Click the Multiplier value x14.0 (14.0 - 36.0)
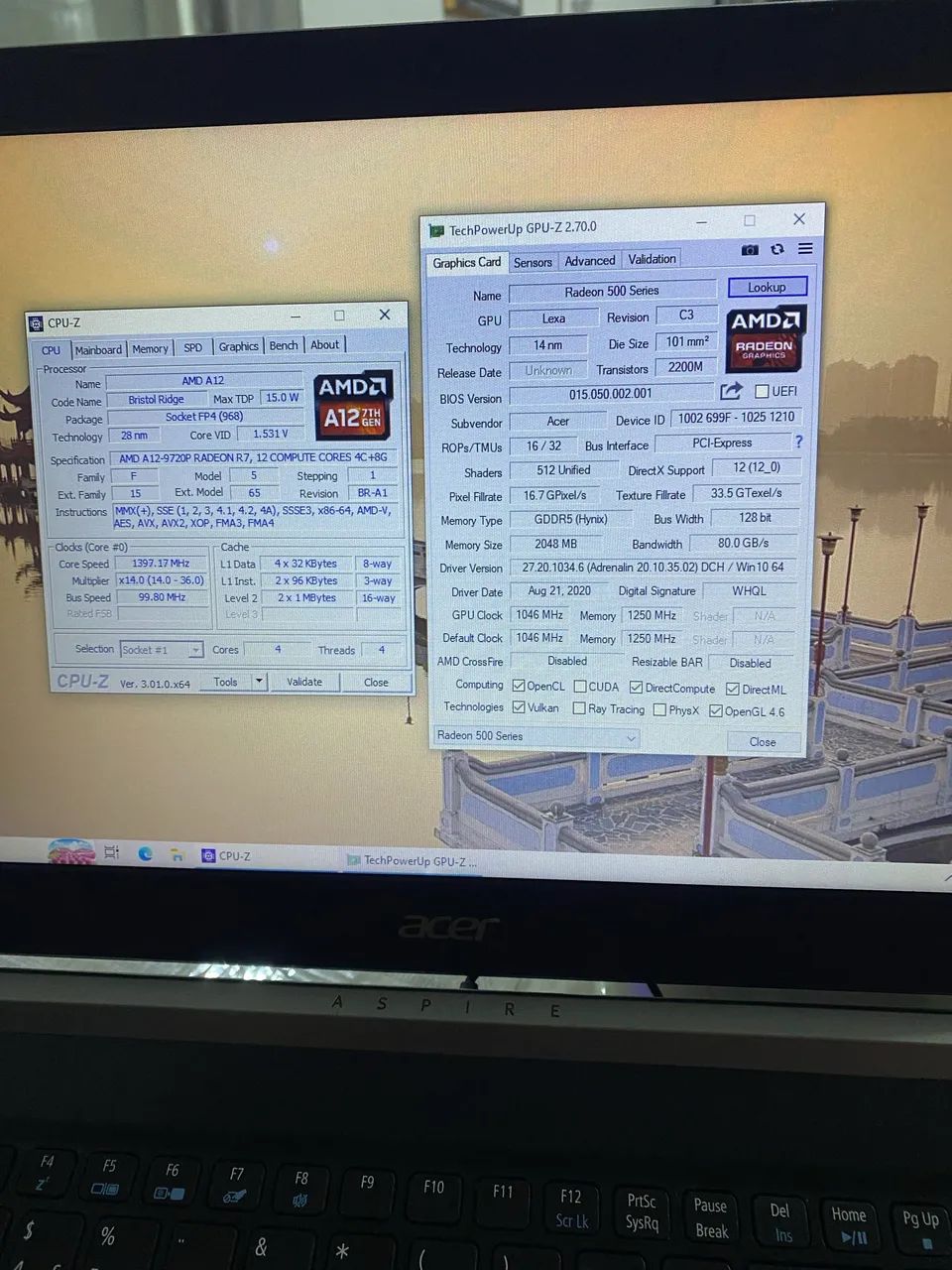Viewport: 952px width, 1270px height. [161, 580]
